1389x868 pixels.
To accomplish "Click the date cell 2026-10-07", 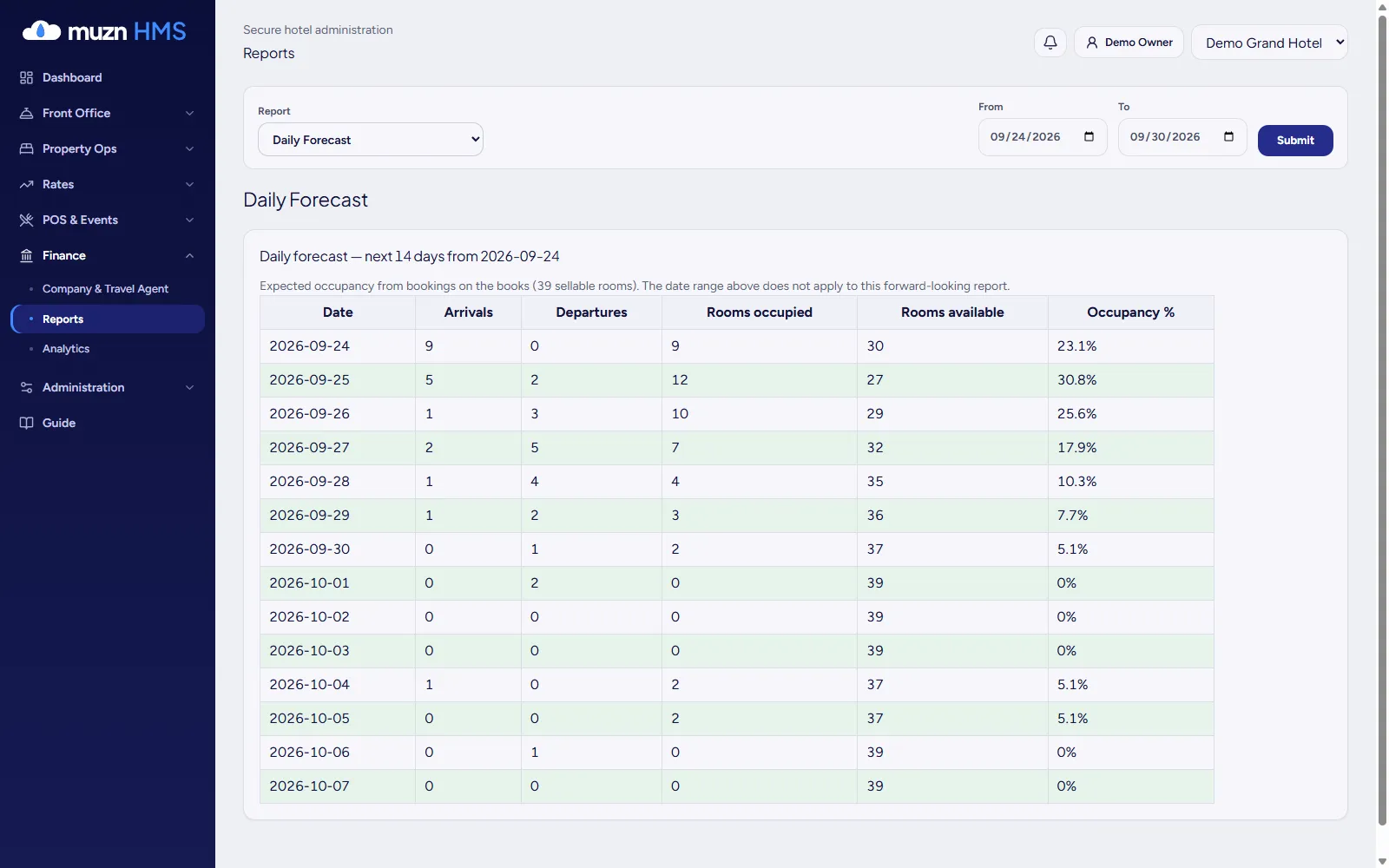I will [x=338, y=786].
